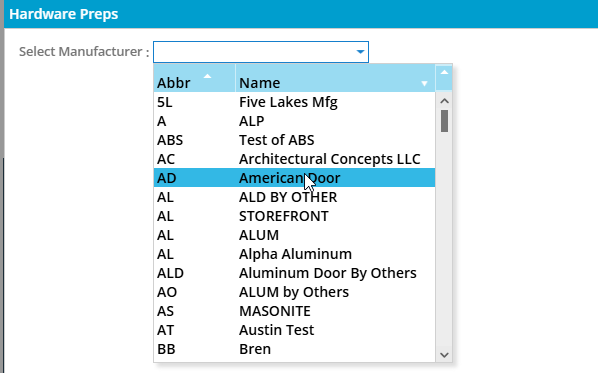598x373 pixels.
Task: Select American Door manufacturer
Action: [294, 178]
